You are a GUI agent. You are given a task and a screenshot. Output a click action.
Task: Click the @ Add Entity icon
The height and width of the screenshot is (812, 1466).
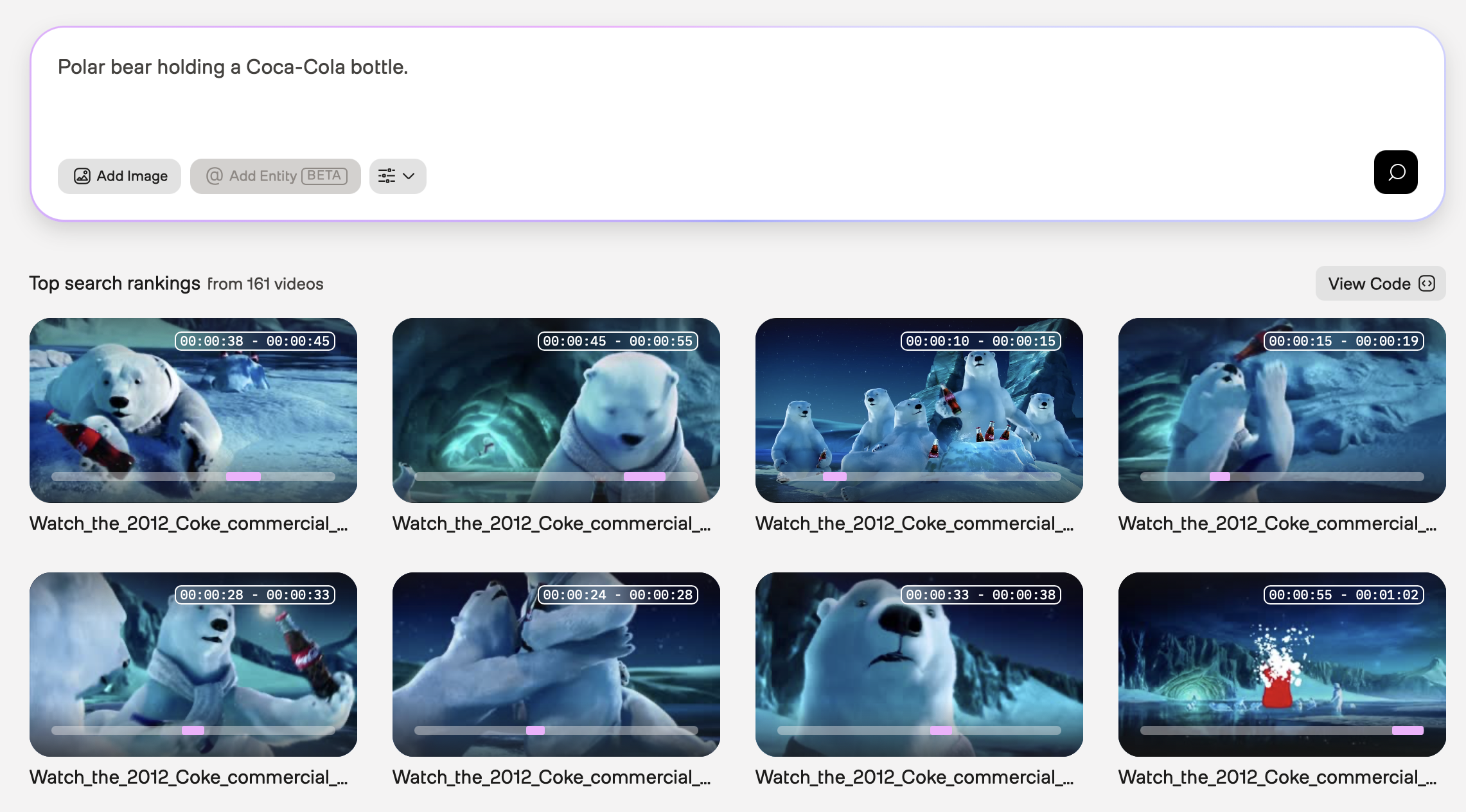point(215,176)
